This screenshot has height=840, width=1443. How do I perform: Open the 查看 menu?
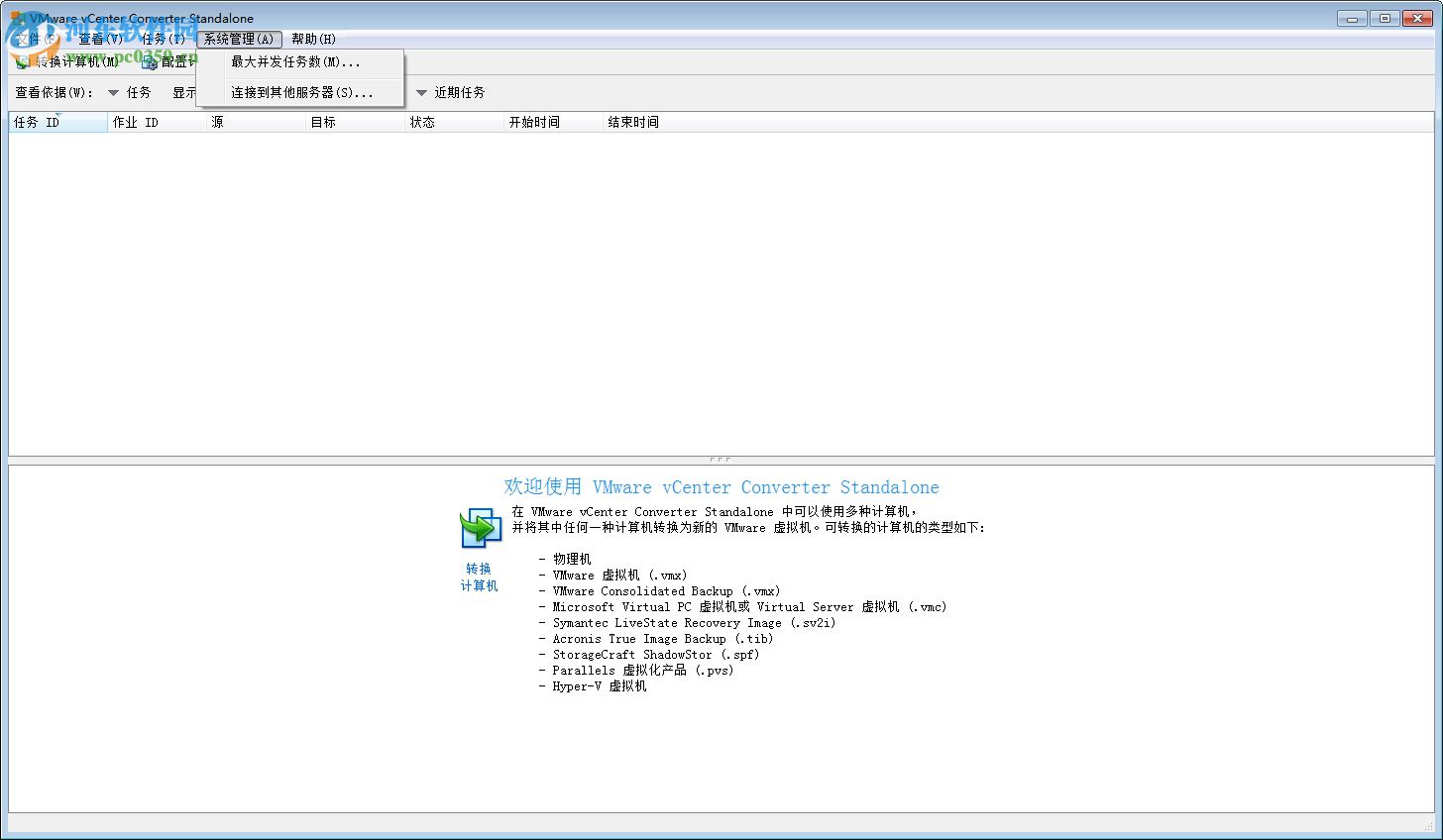pyautogui.click(x=99, y=39)
